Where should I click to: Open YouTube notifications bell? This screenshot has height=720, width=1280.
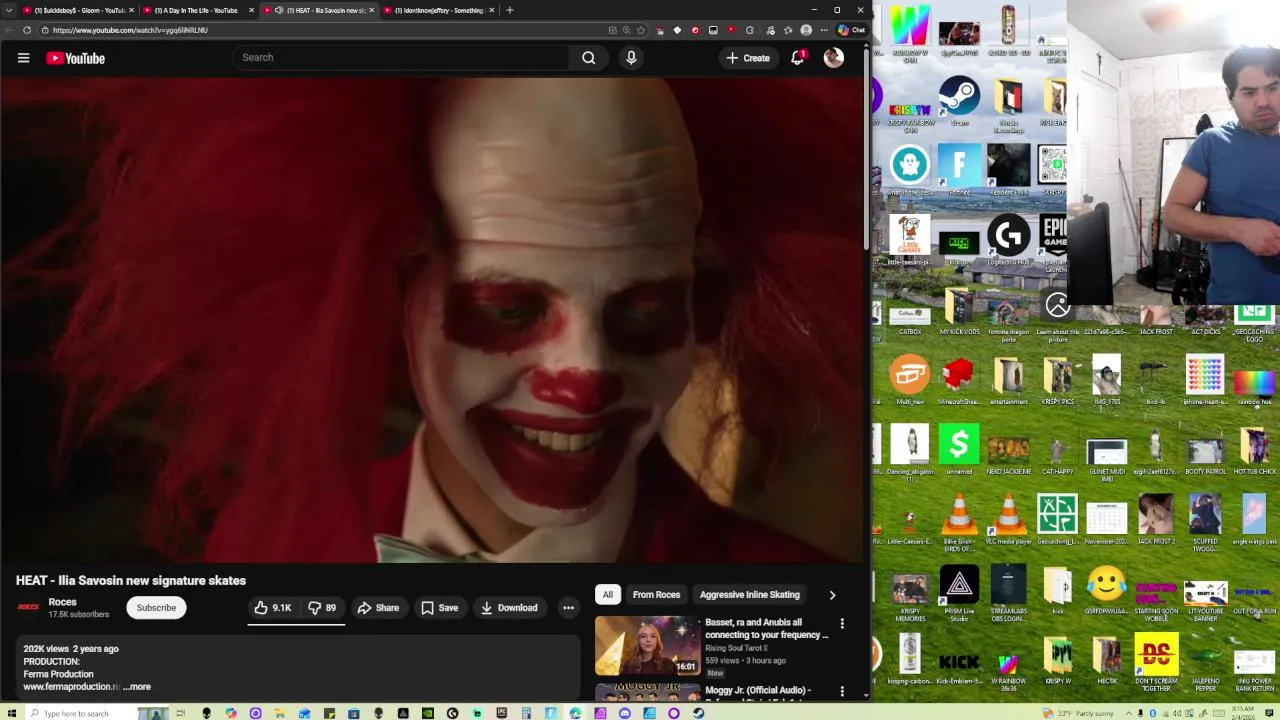798,58
